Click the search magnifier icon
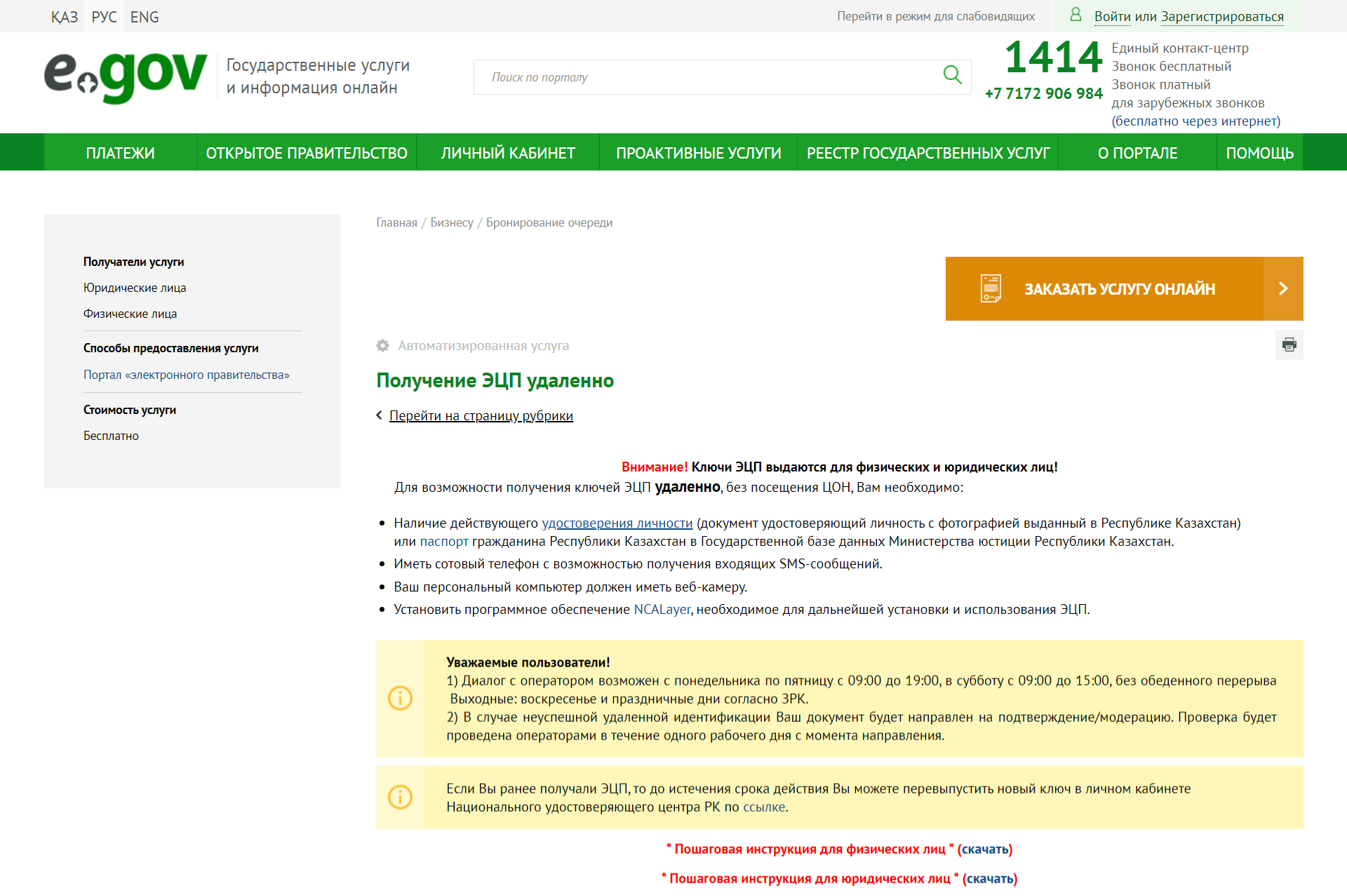 [952, 74]
